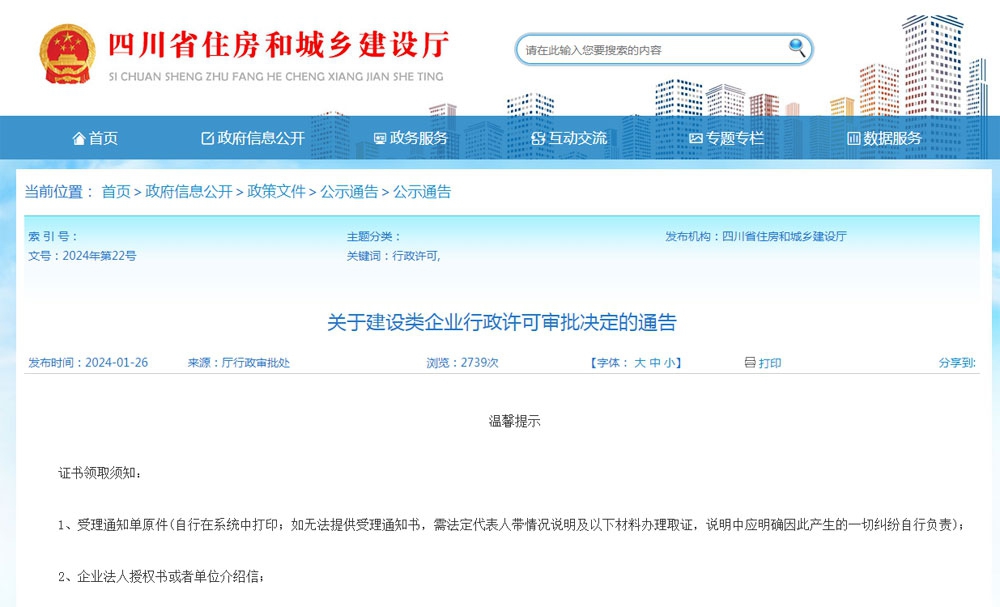Set font size to 大
The width and height of the screenshot is (1000, 607).
point(640,363)
